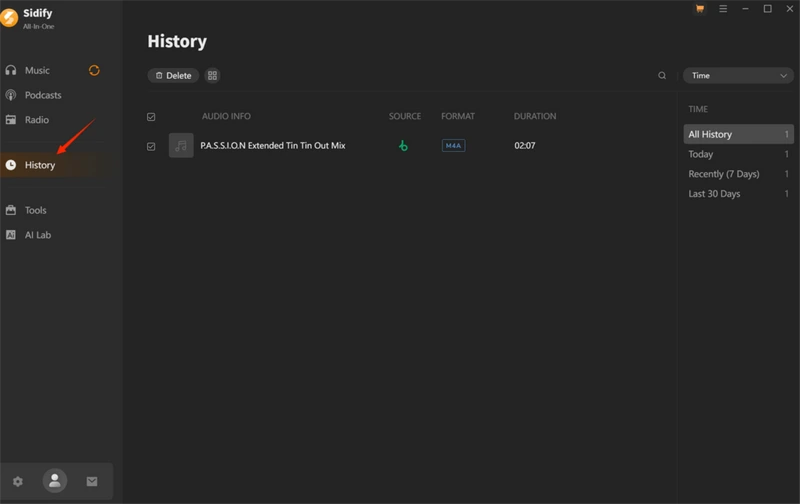Image resolution: width=800 pixels, height=504 pixels.
Task: Switch to grid view layout
Action: tap(212, 75)
